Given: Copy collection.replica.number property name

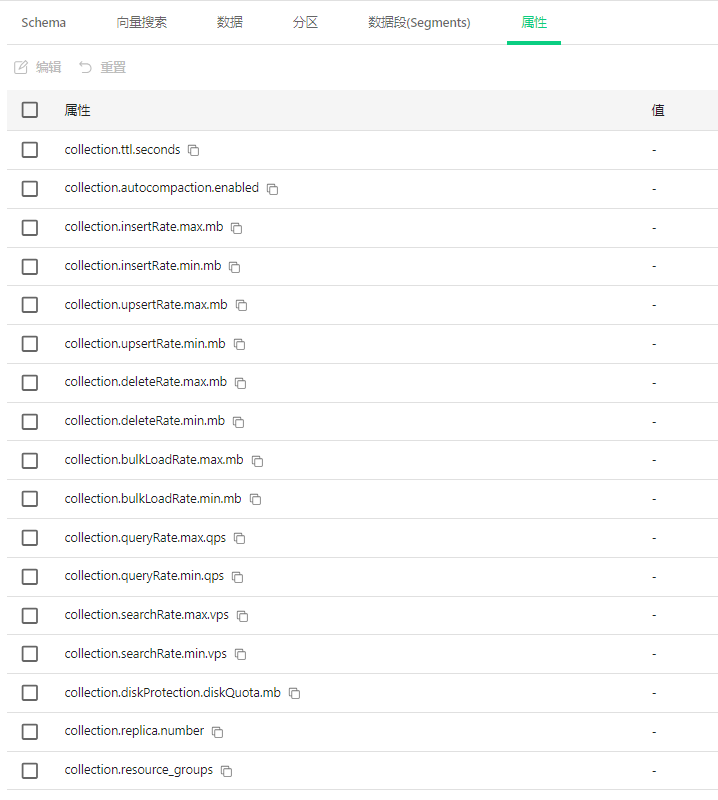Looking at the screenshot, I should pyautogui.click(x=217, y=732).
